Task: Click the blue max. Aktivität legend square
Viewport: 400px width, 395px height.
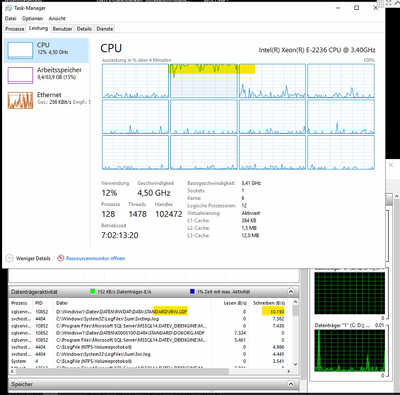Action: coord(192,292)
